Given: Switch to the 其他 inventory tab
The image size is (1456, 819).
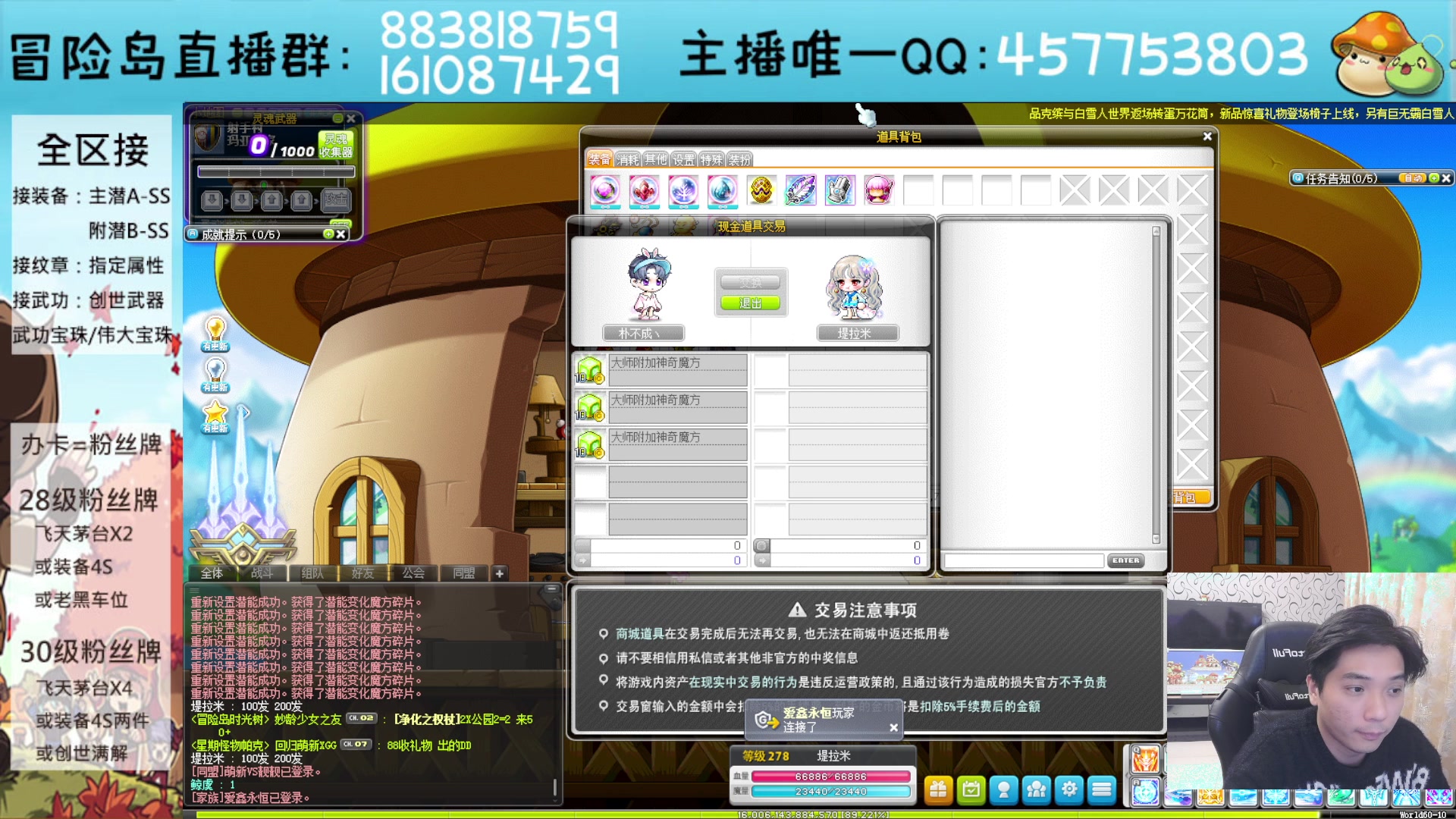Looking at the screenshot, I should click(x=655, y=159).
